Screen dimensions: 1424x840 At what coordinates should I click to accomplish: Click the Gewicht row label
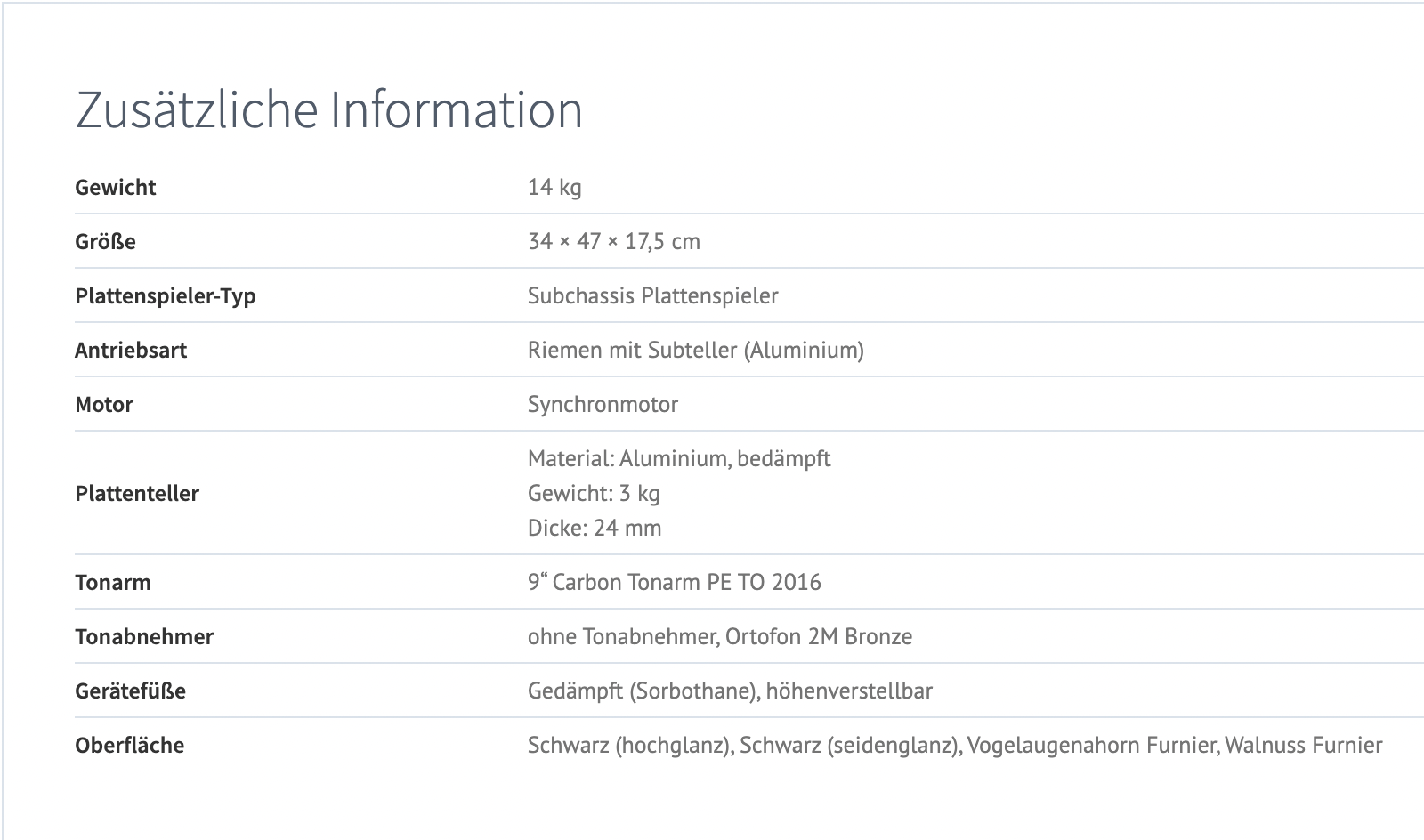click(116, 188)
